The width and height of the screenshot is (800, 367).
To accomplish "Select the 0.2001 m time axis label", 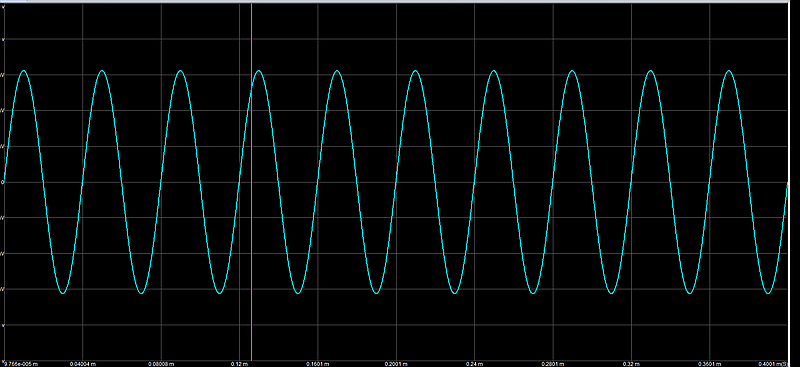I will [396, 364].
